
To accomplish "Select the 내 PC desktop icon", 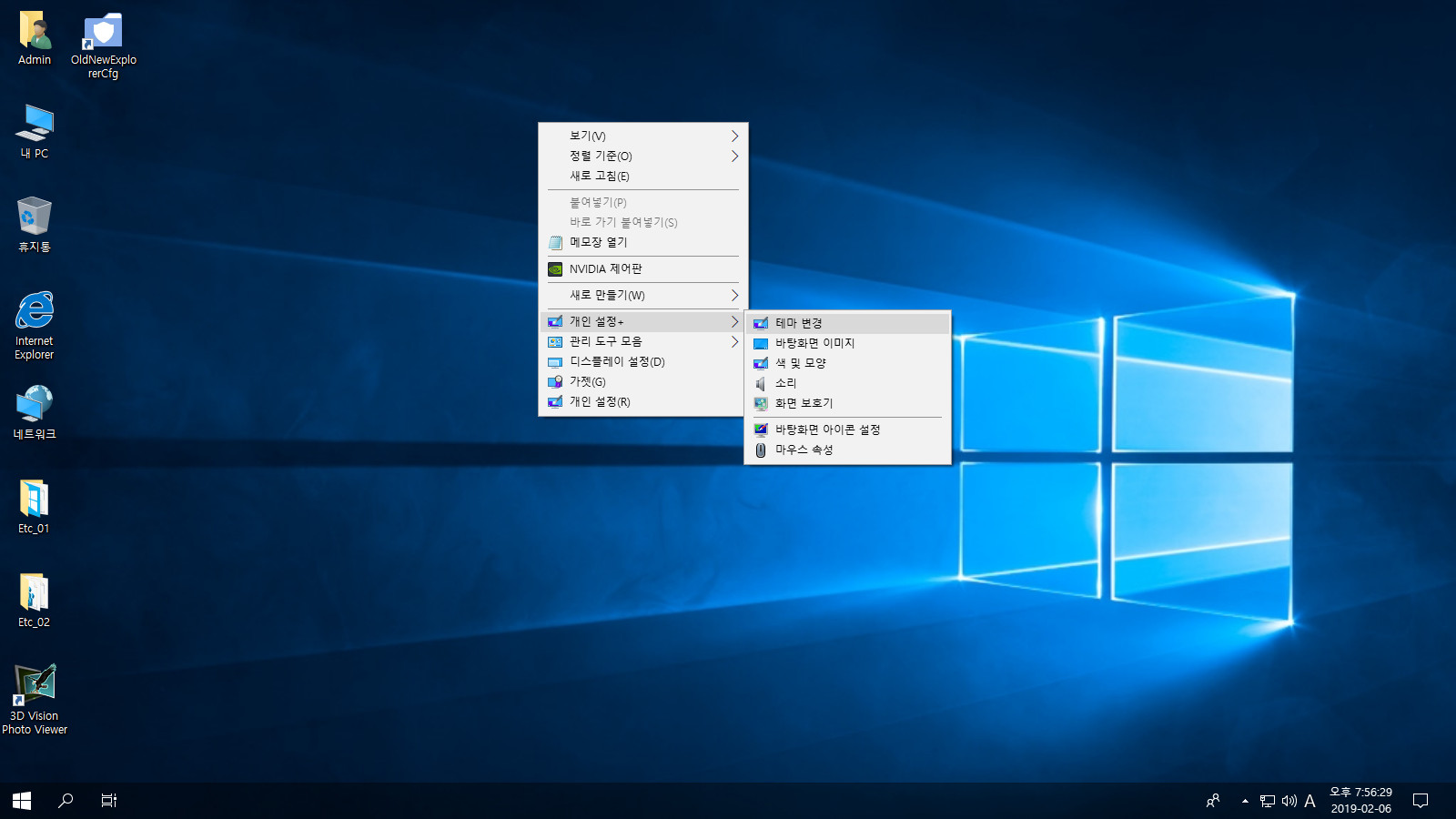I will [x=35, y=131].
